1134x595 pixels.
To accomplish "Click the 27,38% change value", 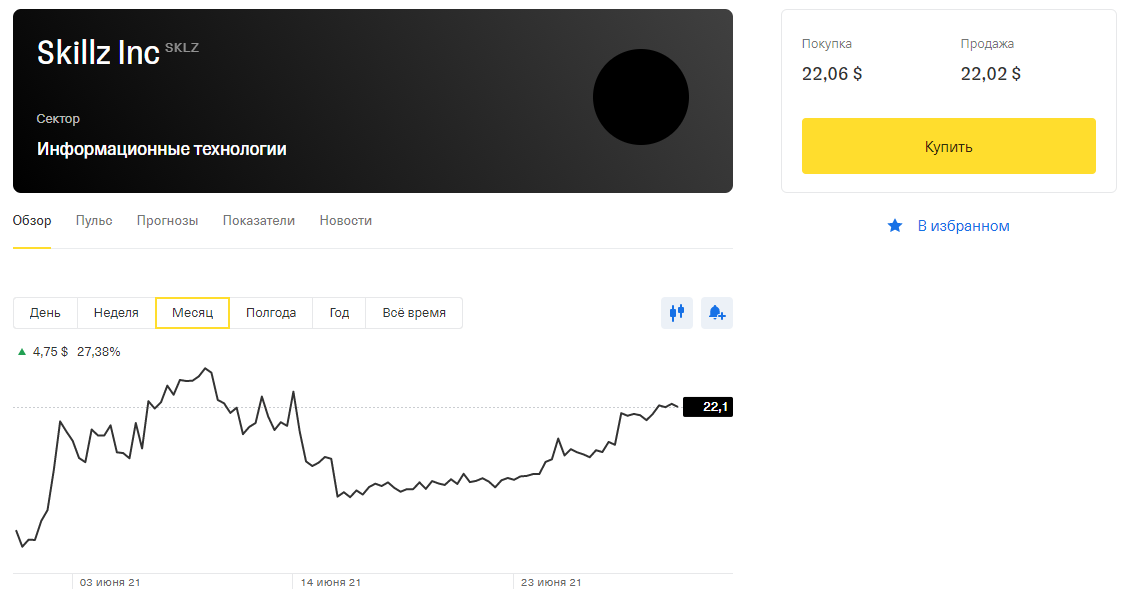I will coord(98,352).
